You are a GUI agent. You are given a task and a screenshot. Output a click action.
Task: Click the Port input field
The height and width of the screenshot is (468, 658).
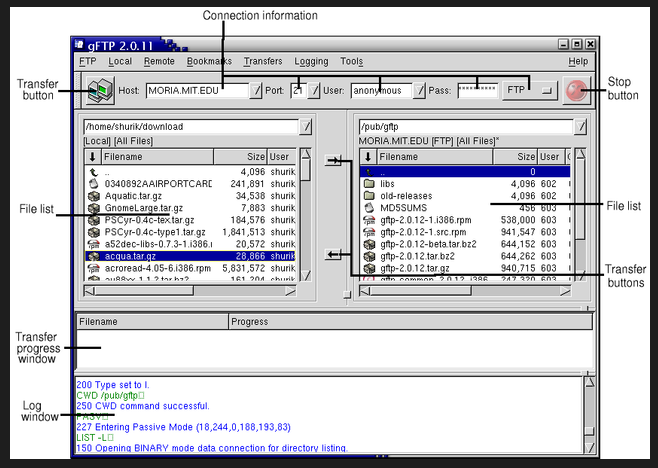(299, 91)
